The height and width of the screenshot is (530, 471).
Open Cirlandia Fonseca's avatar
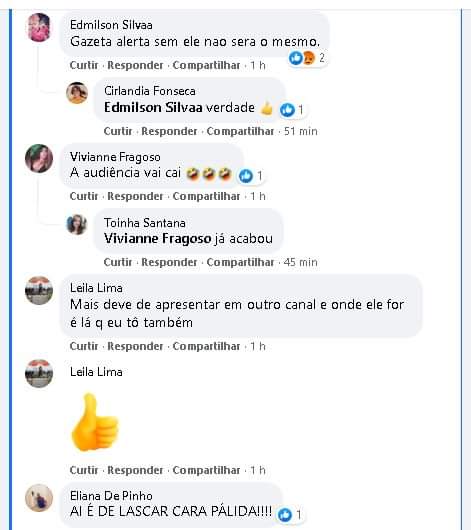point(77,93)
